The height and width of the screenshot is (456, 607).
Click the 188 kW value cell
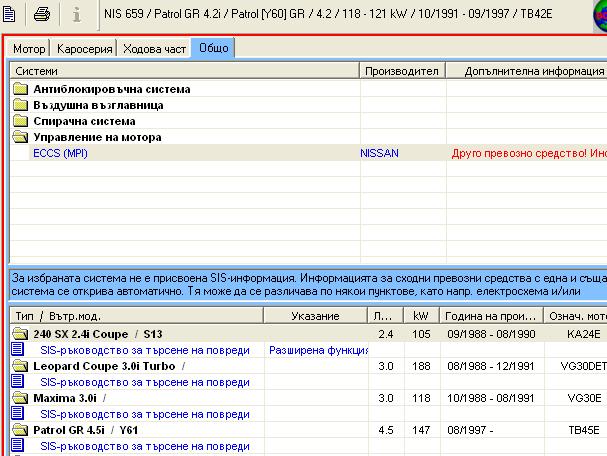tap(421, 366)
